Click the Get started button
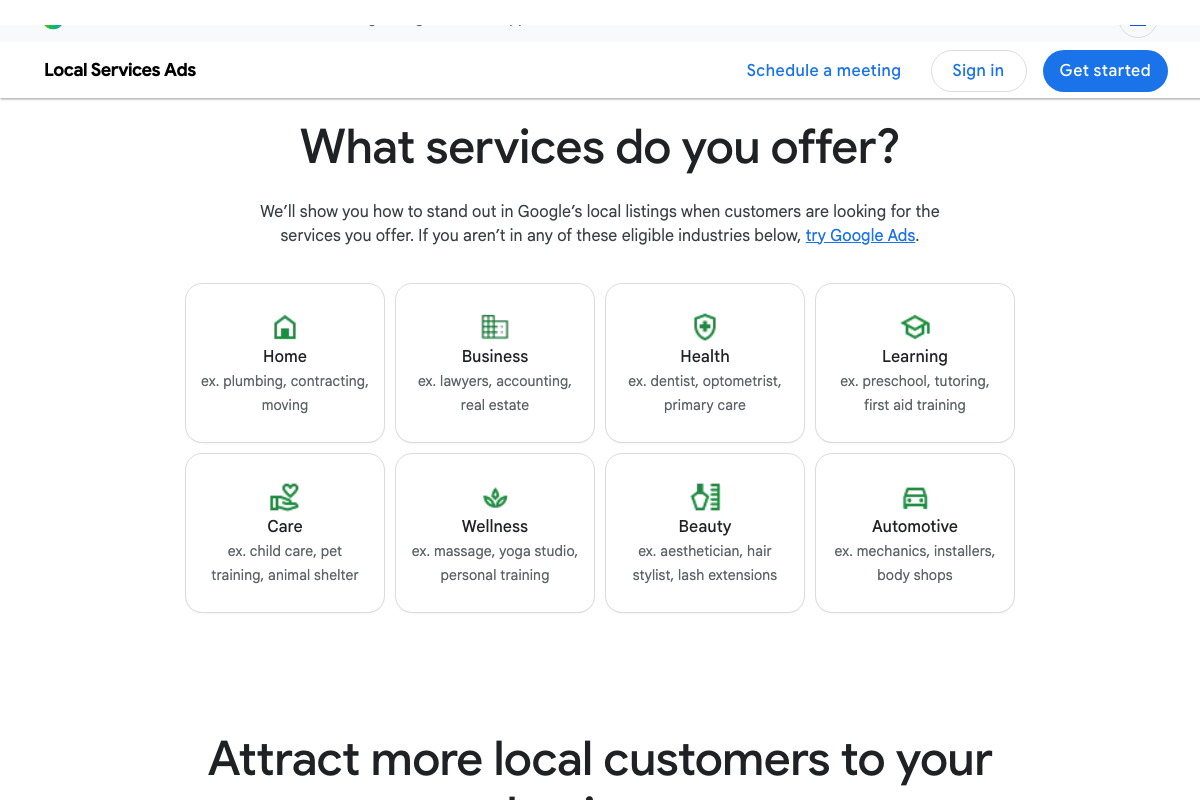The width and height of the screenshot is (1200, 800). point(1105,70)
